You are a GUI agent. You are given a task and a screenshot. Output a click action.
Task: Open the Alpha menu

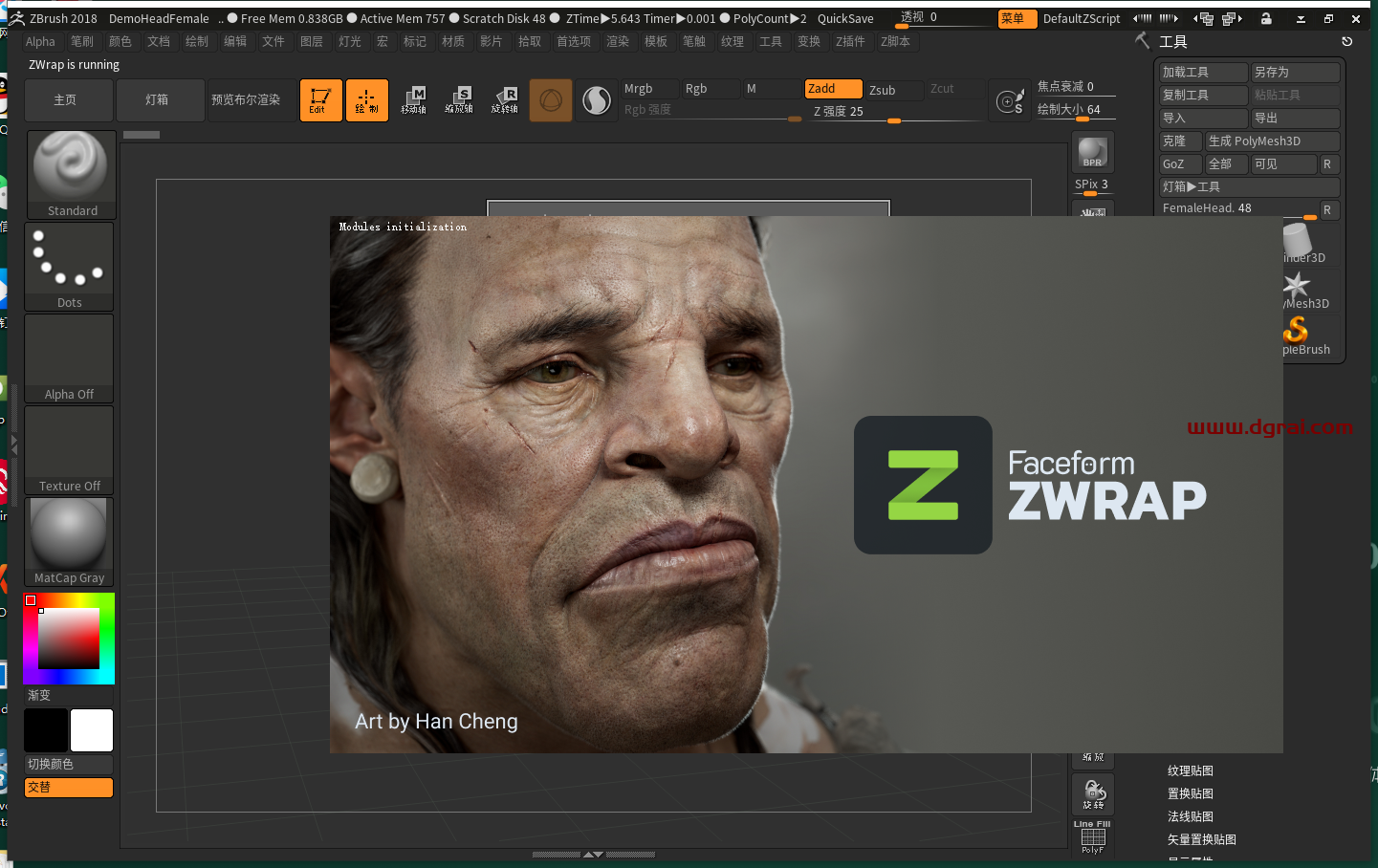click(x=40, y=41)
